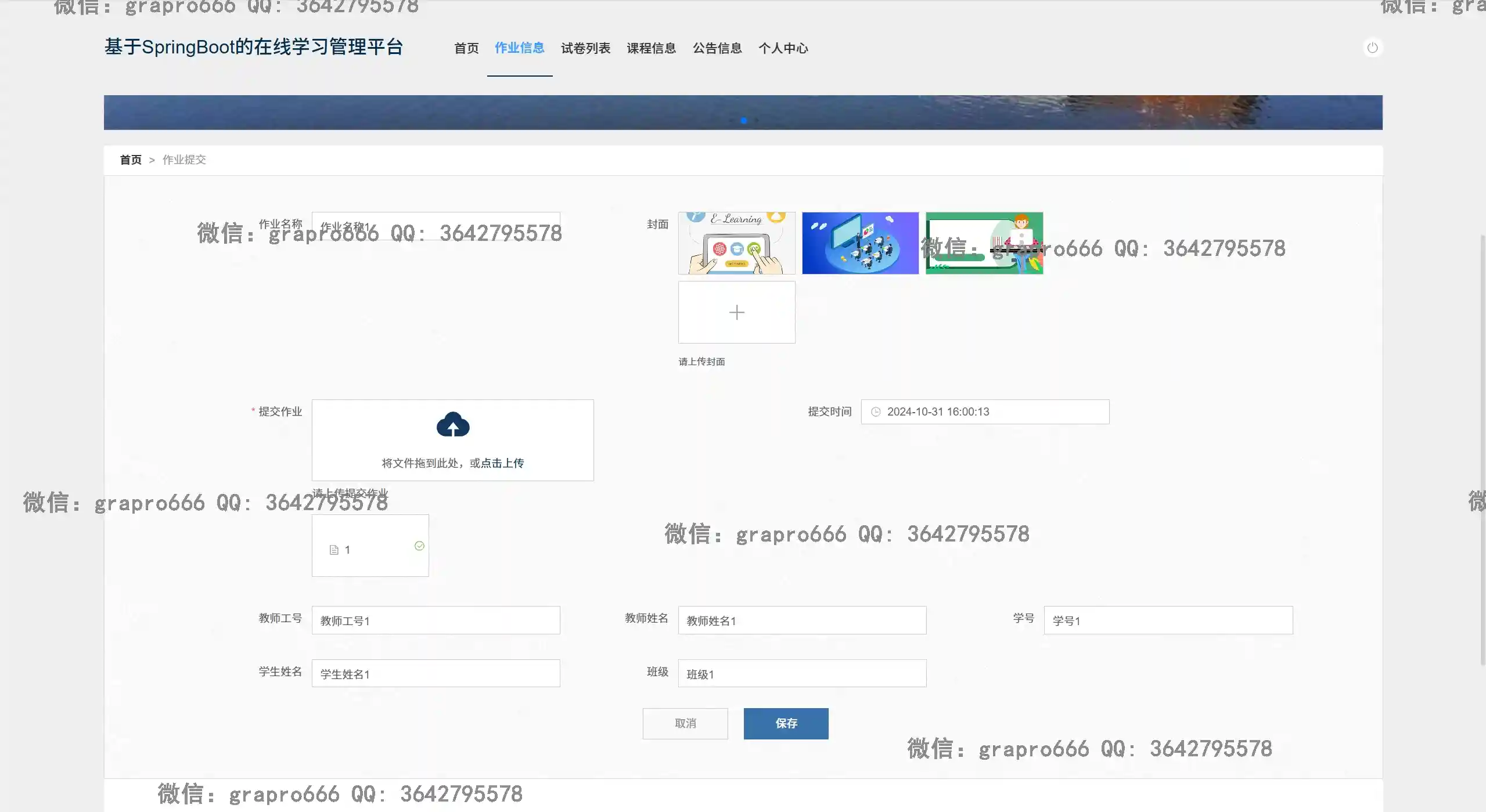
Task: Click green checkmark on uploaded file
Action: pyautogui.click(x=419, y=546)
